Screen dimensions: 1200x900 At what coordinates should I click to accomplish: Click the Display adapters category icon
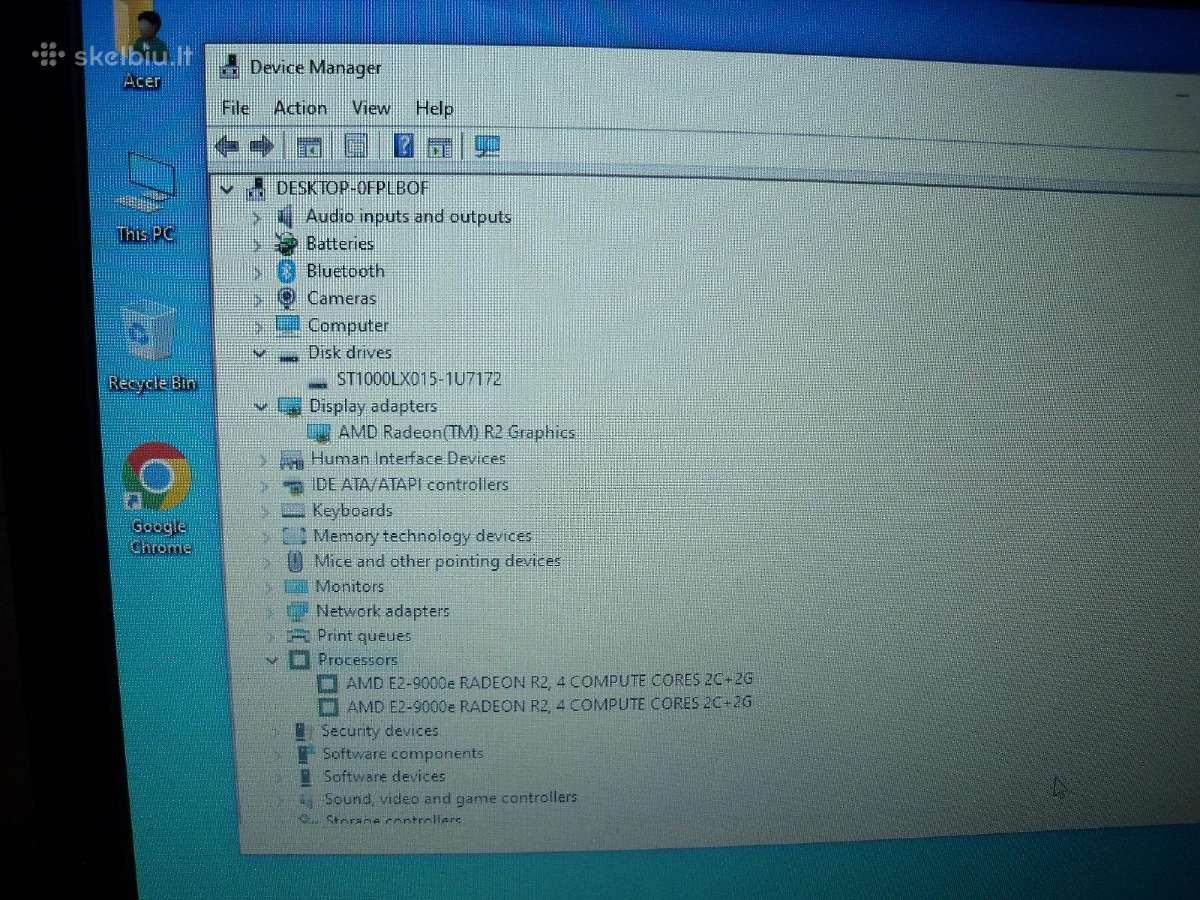point(290,406)
